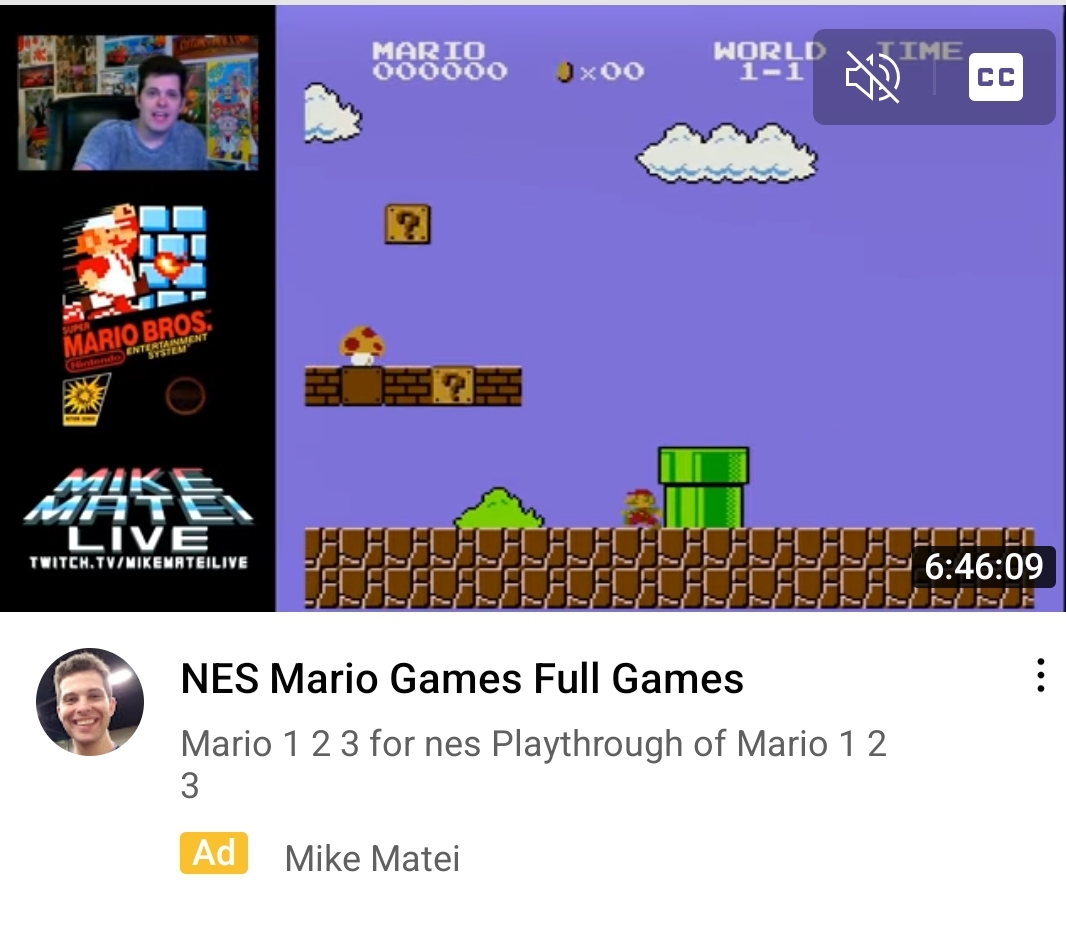The image size is (1066, 952).
Task: Click the mushroom power-up on the bricks
Action: (362, 345)
